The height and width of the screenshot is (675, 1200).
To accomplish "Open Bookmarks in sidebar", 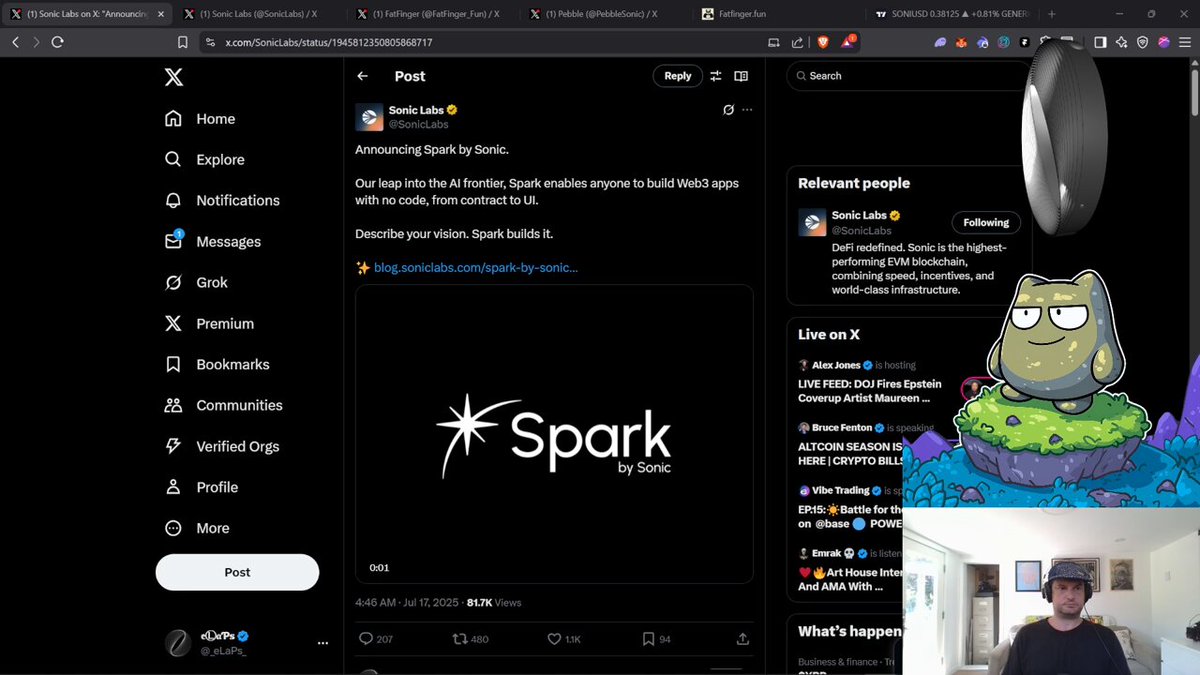I will pos(217,364).
